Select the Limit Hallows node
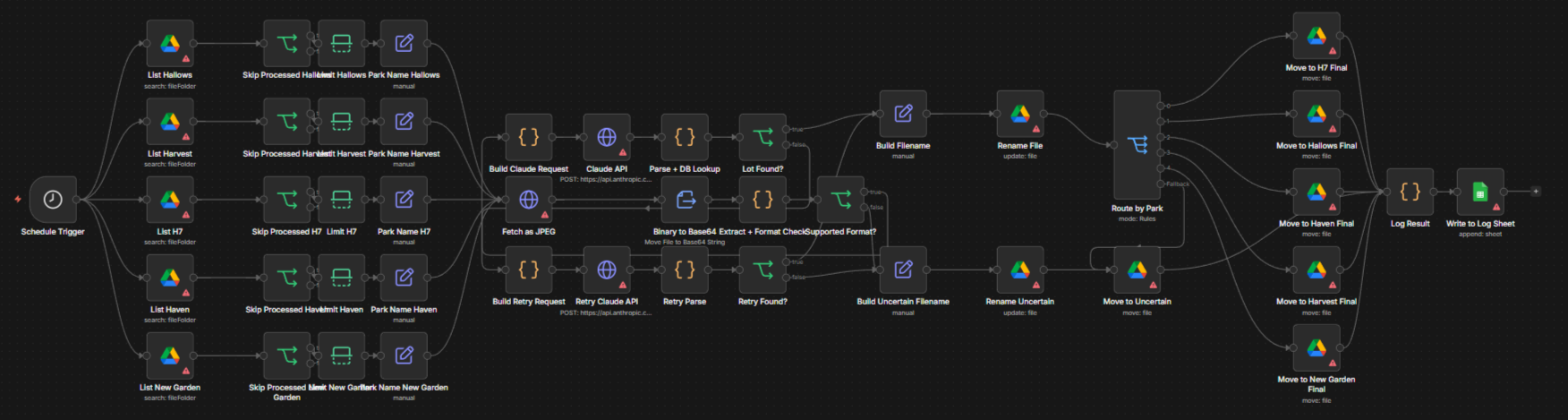The height and width of the screenshot is (420, 1568). 341,43
